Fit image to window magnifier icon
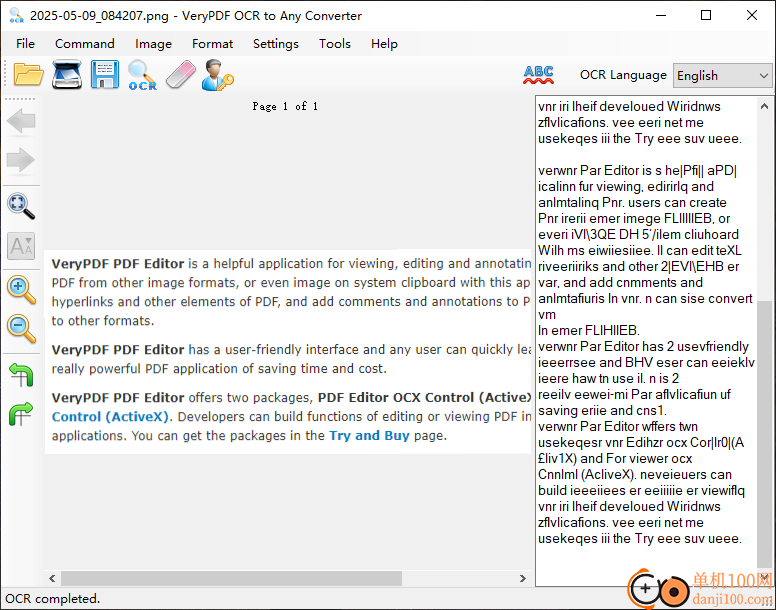The image size is (776, 610). 21,206
